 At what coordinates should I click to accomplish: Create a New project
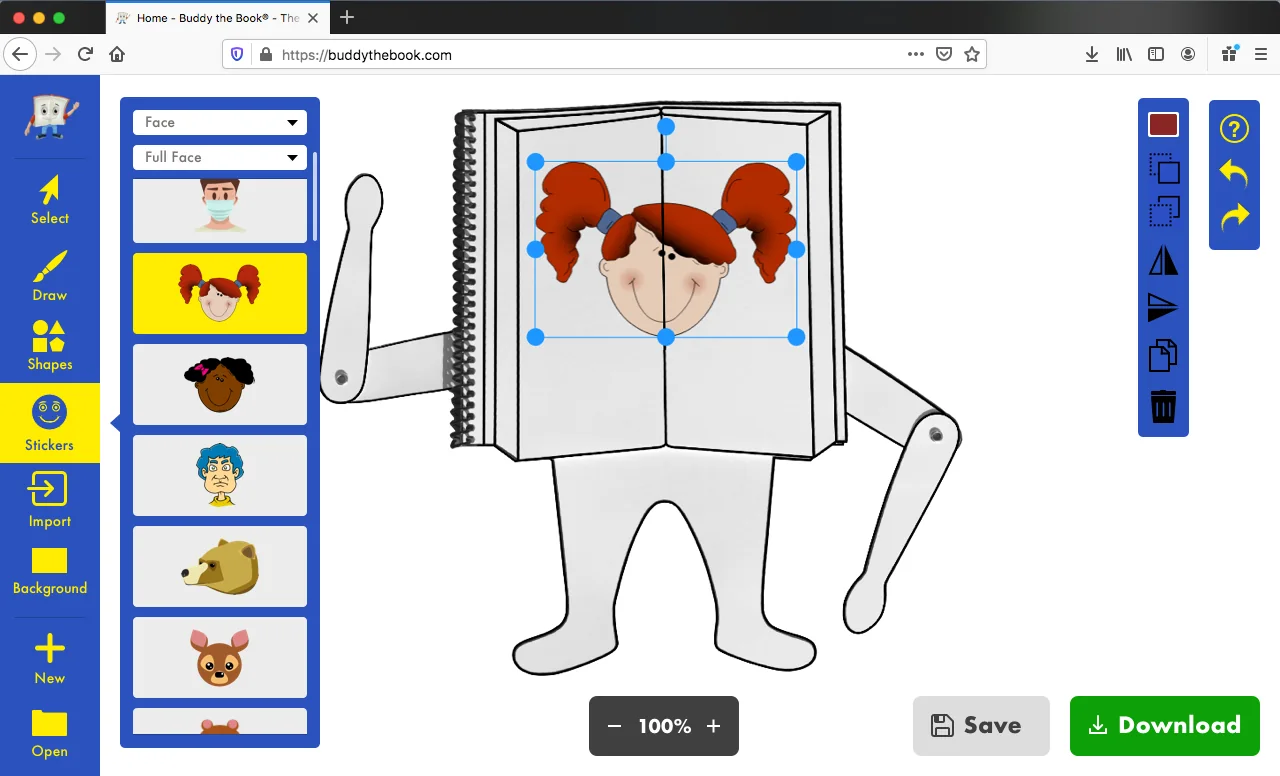pyautogui.click(x=50, y=659)
